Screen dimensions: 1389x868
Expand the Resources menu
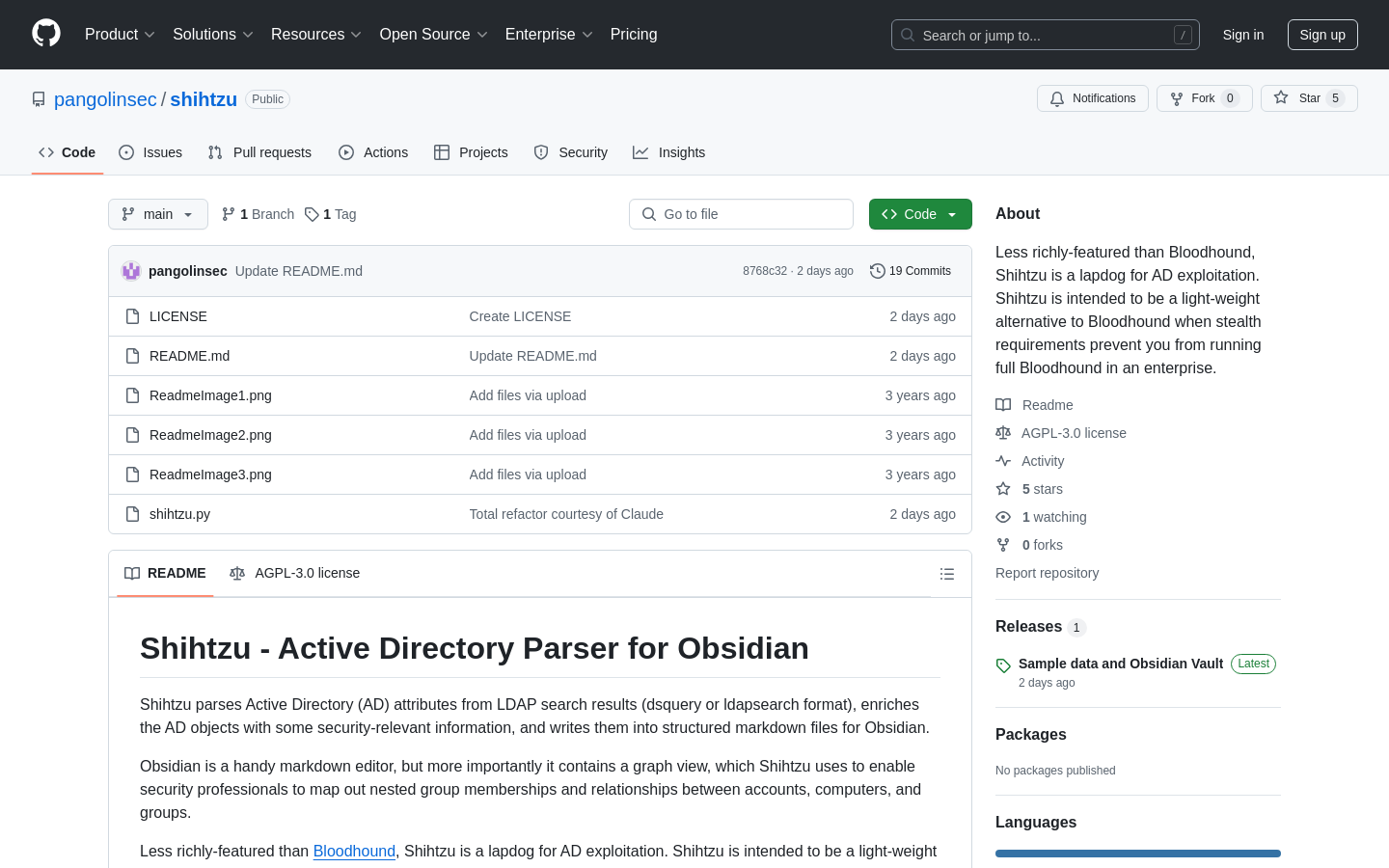[x=316, y=35]
